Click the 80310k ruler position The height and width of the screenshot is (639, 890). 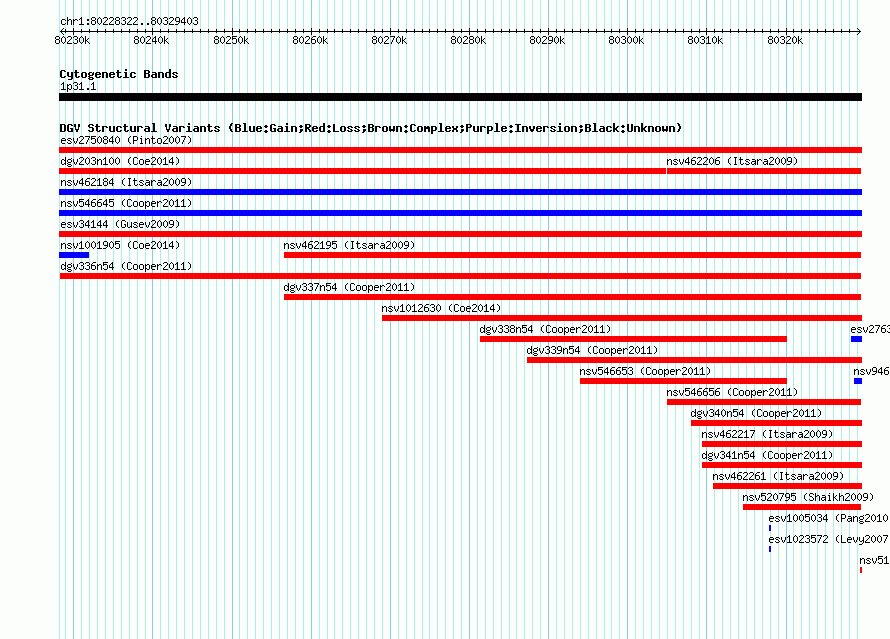(x=705, y=40)
